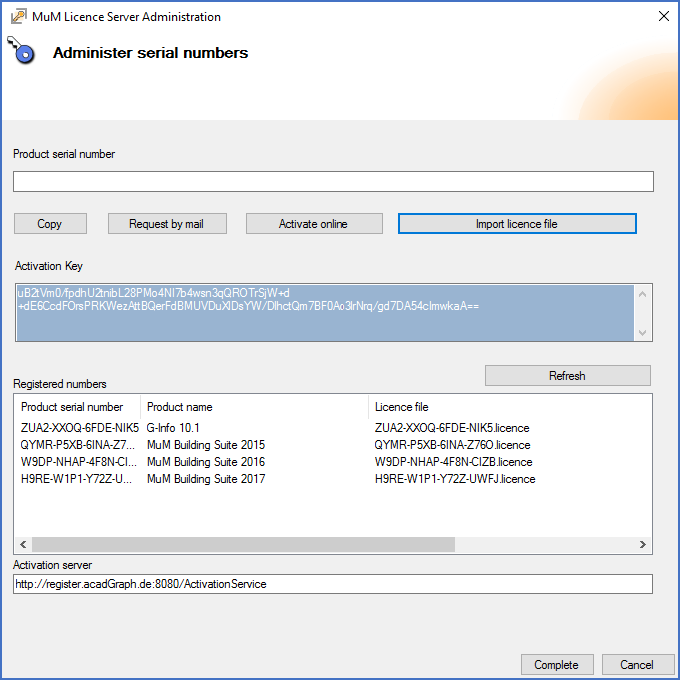Click right arrow of list horizontal scrollbar
The image size is (680, 680).
(x=643, y=545)
